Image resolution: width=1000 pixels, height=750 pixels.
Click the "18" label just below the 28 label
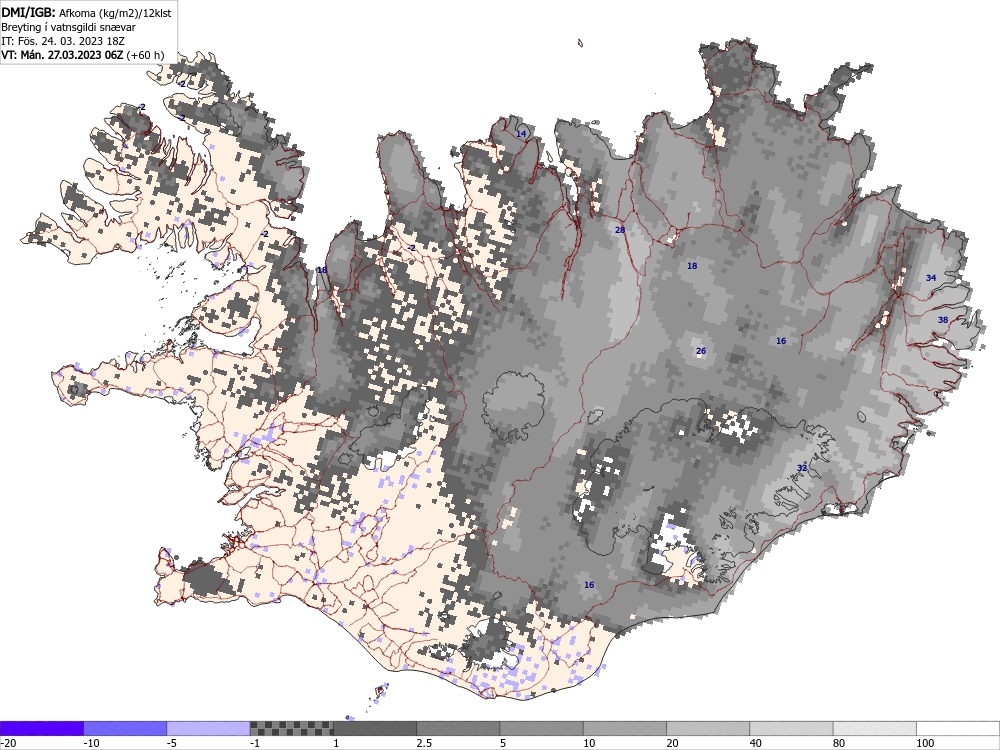click(x=692, y=266)
